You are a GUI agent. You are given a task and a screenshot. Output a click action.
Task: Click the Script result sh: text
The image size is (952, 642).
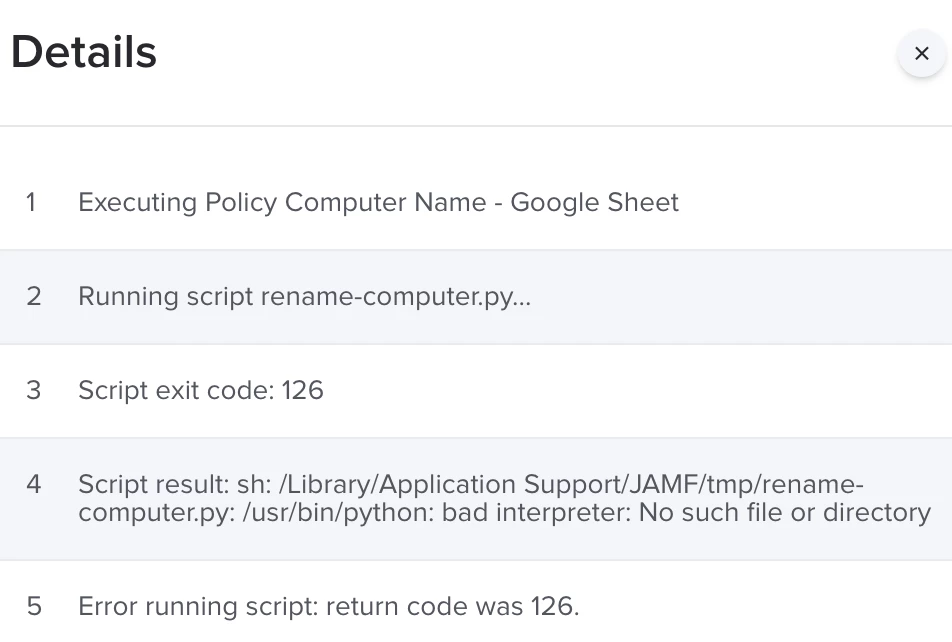175,484
